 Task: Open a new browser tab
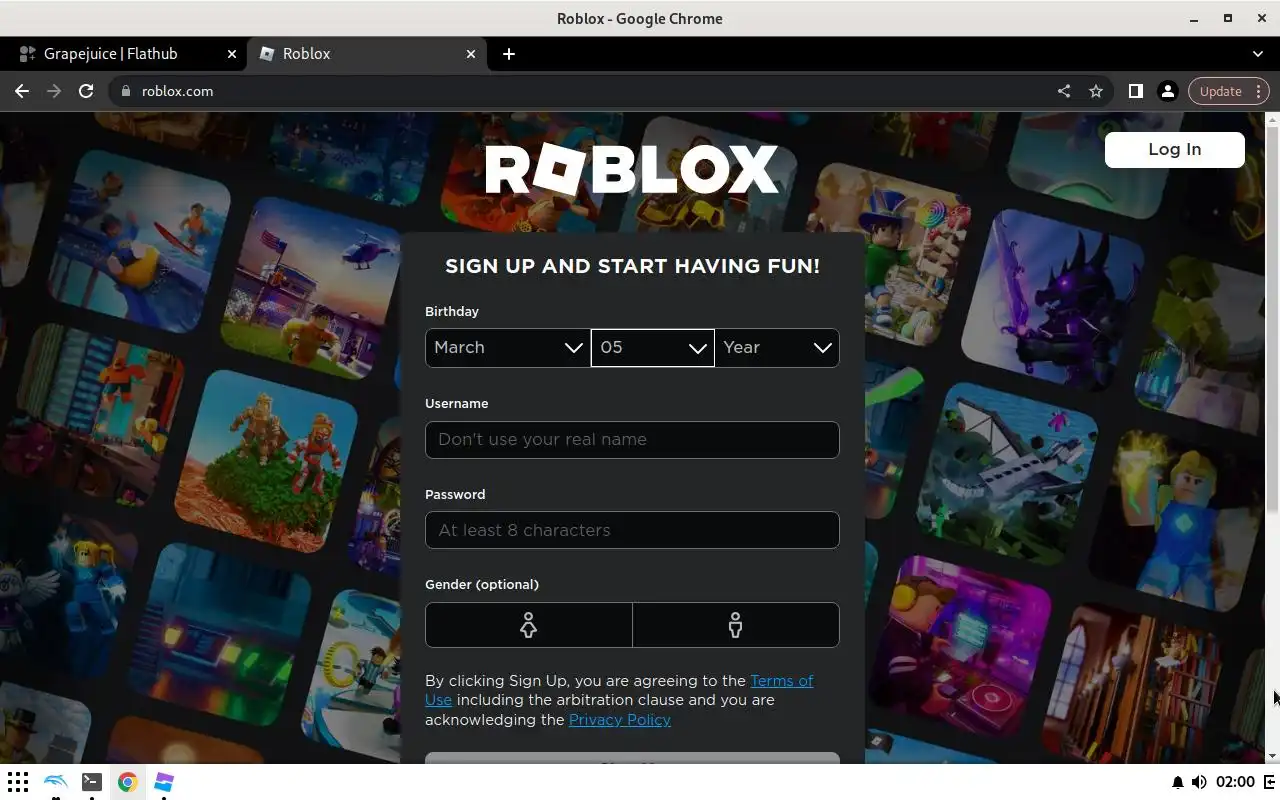pos(509,54)
